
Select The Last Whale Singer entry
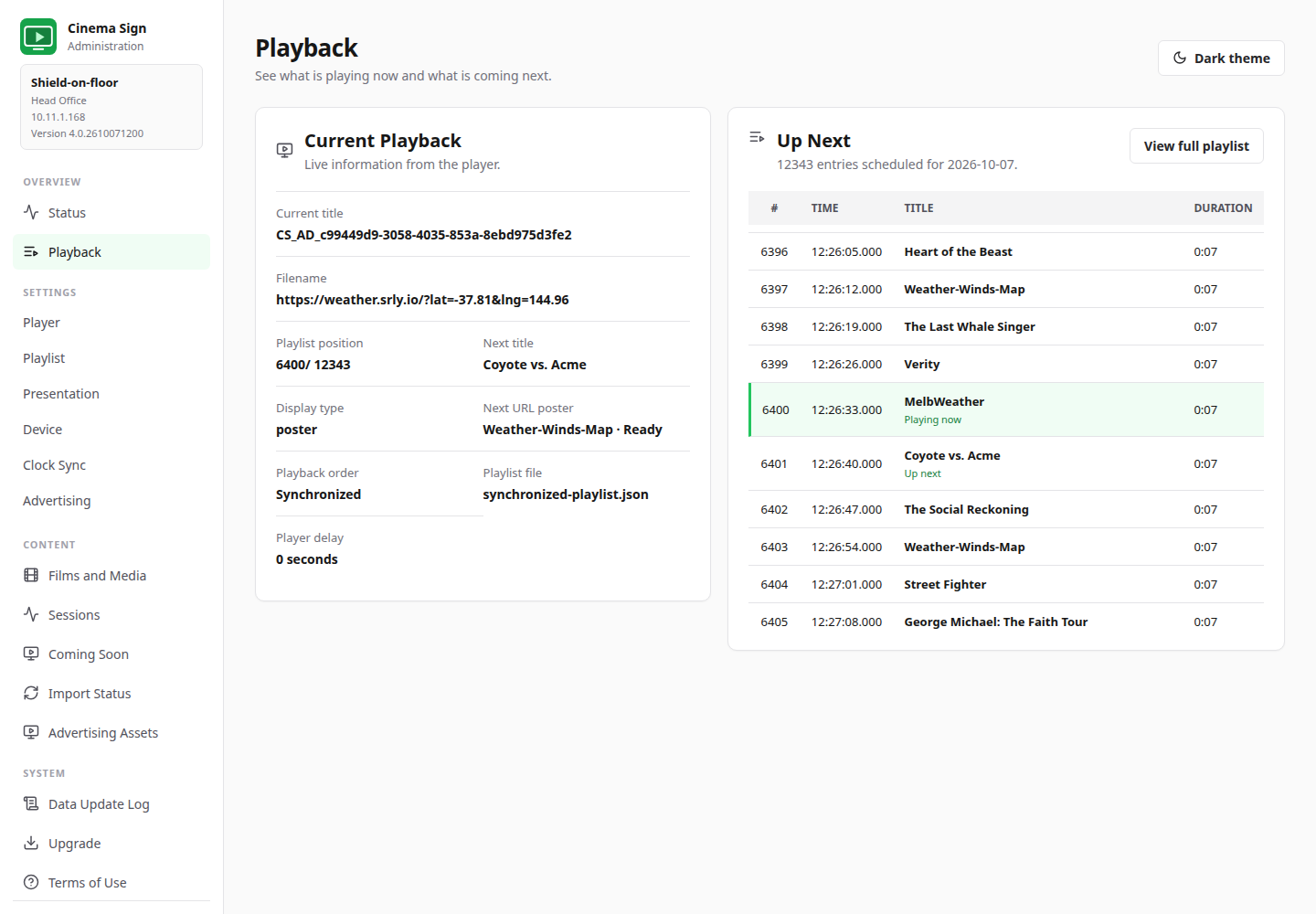click(1006, 326)
